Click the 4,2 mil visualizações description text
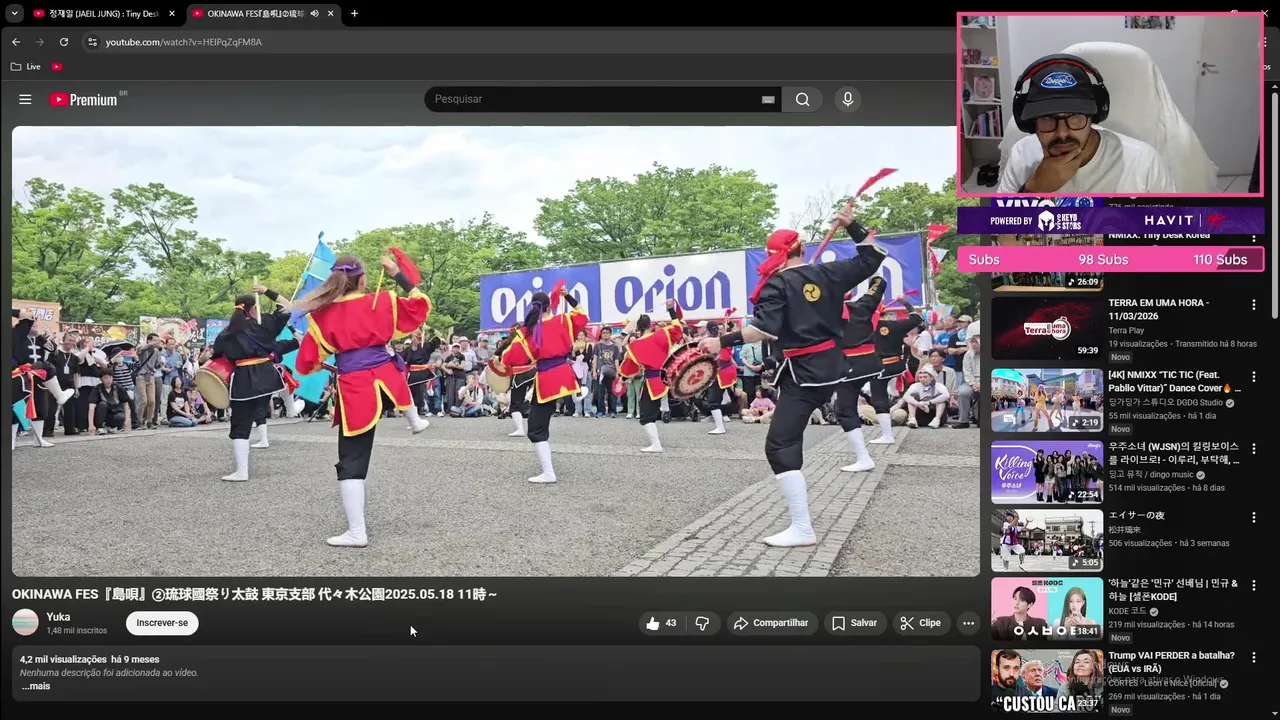This screenshot has width=1280, height=720. pyautogui.click(x=63, y=660)
